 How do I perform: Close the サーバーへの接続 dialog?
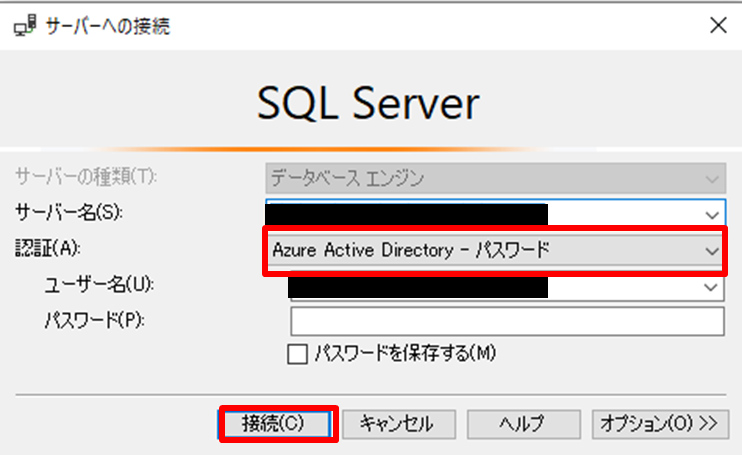(718, 25)
